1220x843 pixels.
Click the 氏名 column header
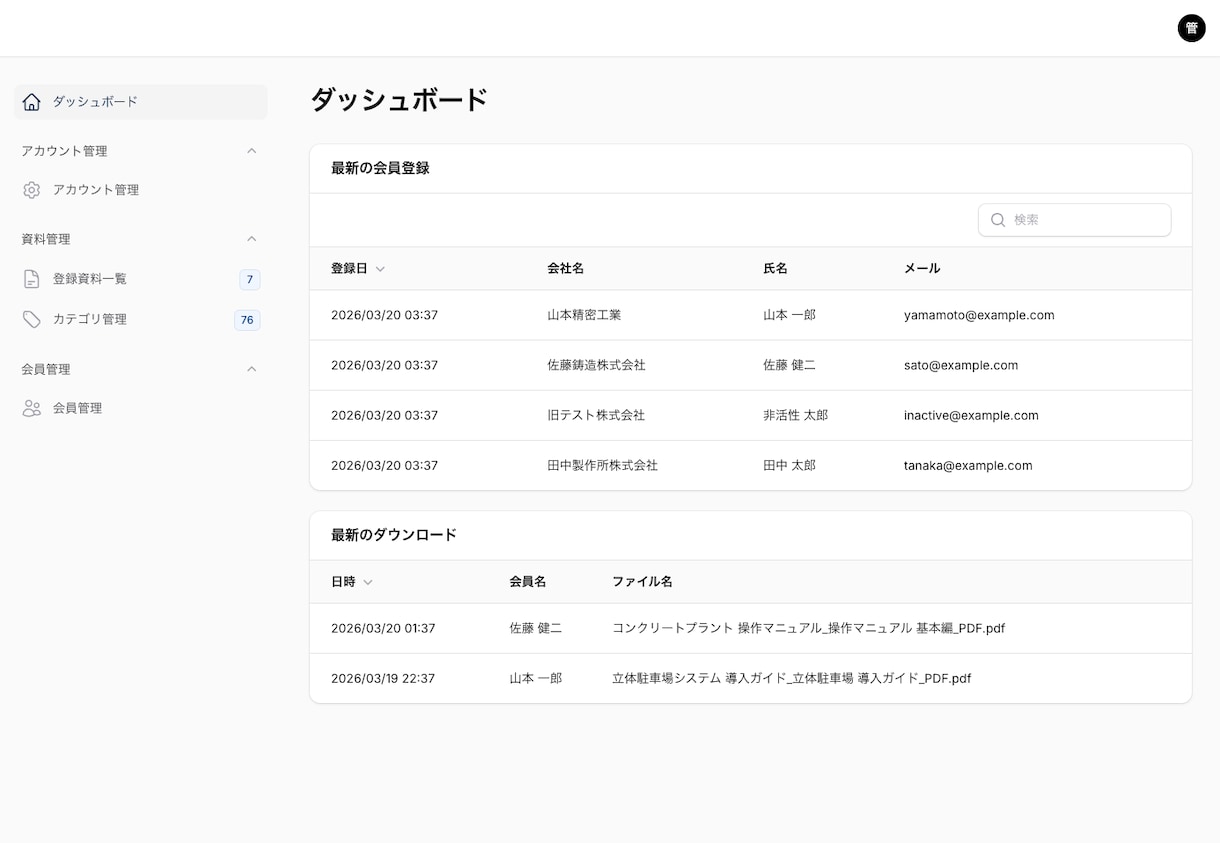[775, 268]
